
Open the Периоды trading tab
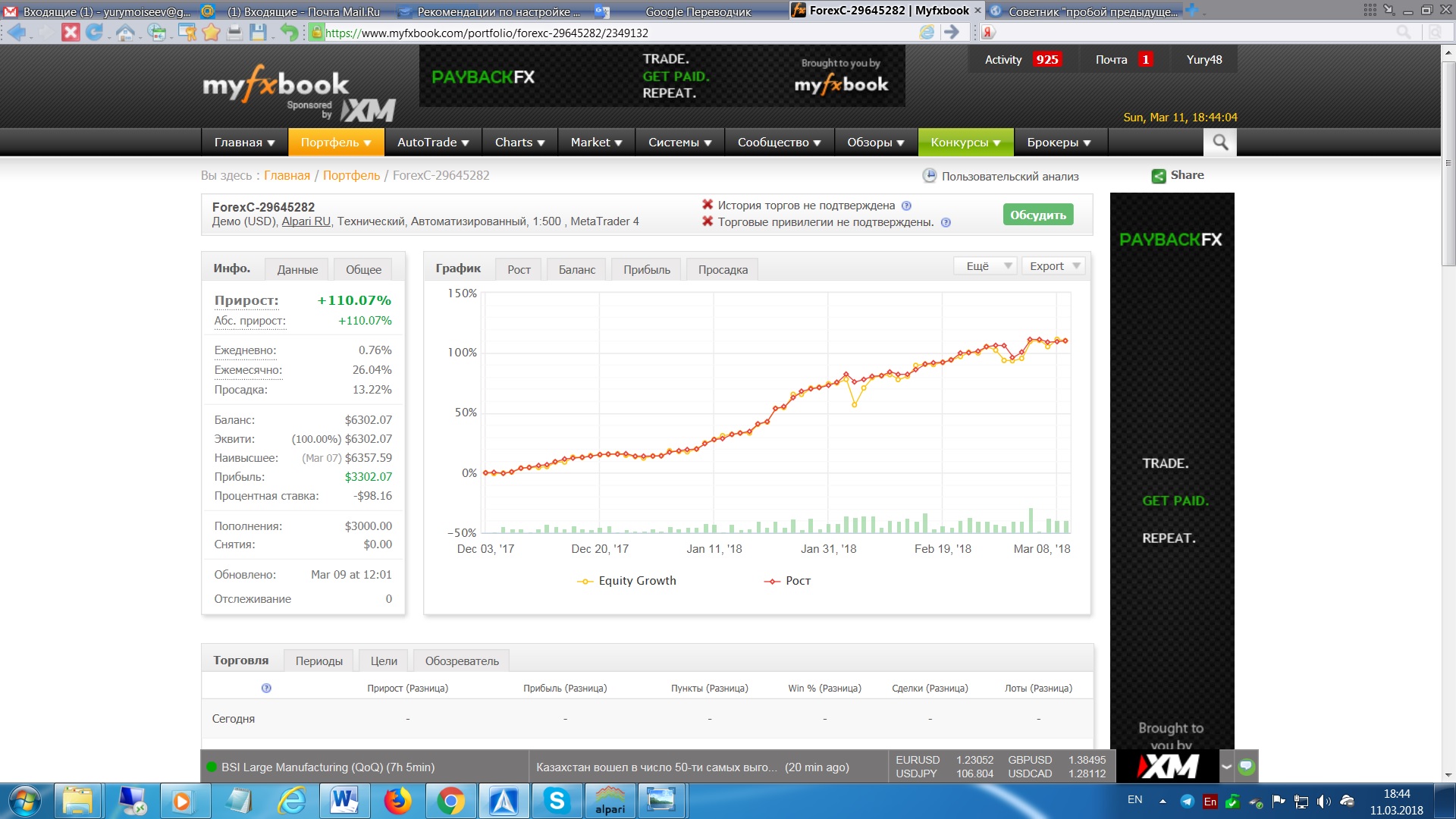pos(318,661)
